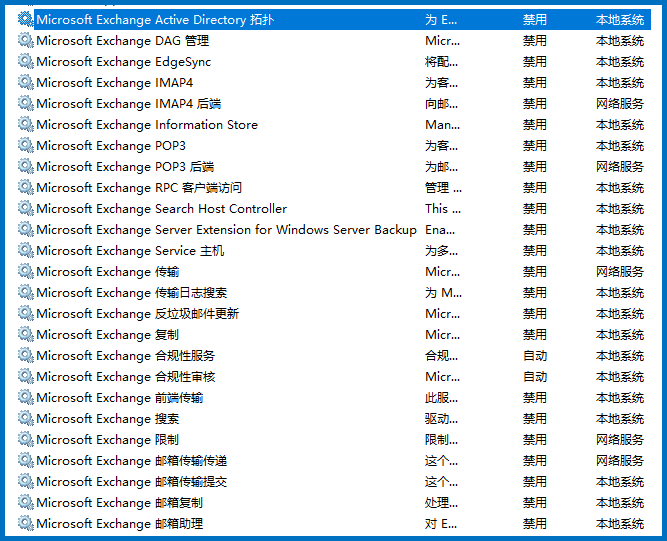Select service name Microsoft Exchange Information Store
This screenshot has width=667, height=541.
pyautogui.click(x=147, y=125)
